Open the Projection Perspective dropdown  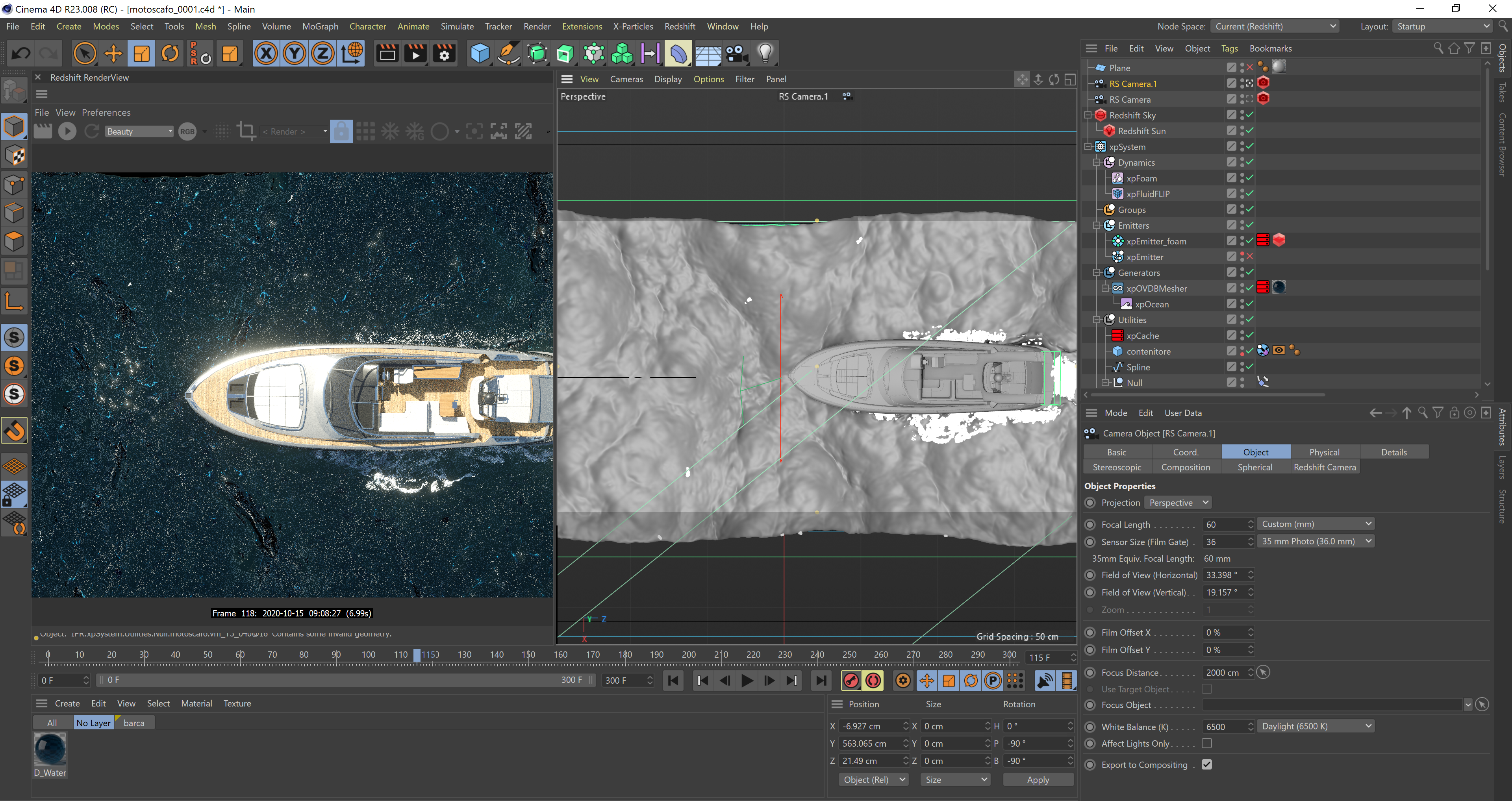(x=1178, y=502)
